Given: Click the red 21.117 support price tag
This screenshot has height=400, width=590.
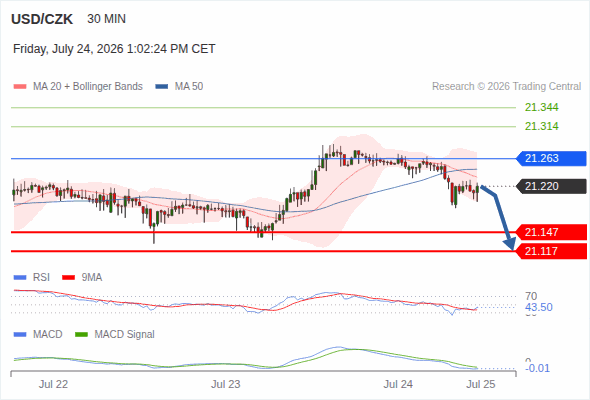Looking at the screenshot, I should point(551,251).
